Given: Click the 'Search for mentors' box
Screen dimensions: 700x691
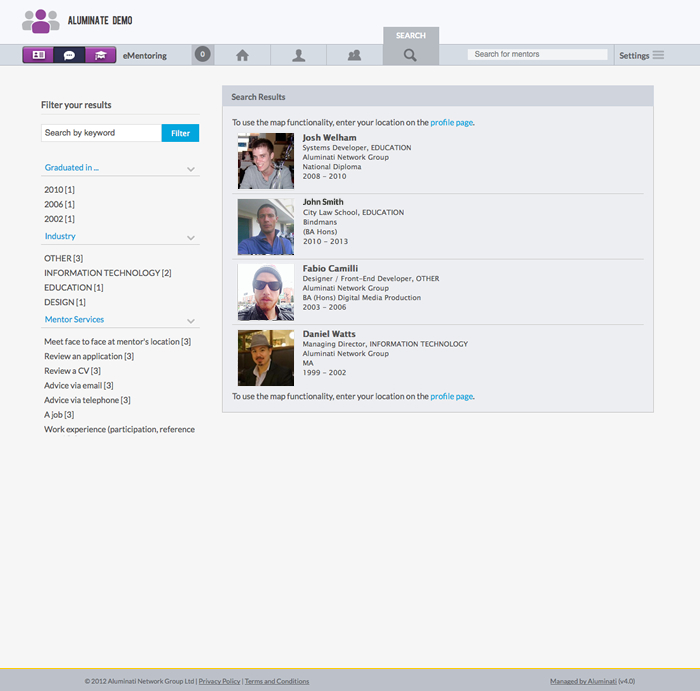Looking at the screenshot, I should (537, 55).
